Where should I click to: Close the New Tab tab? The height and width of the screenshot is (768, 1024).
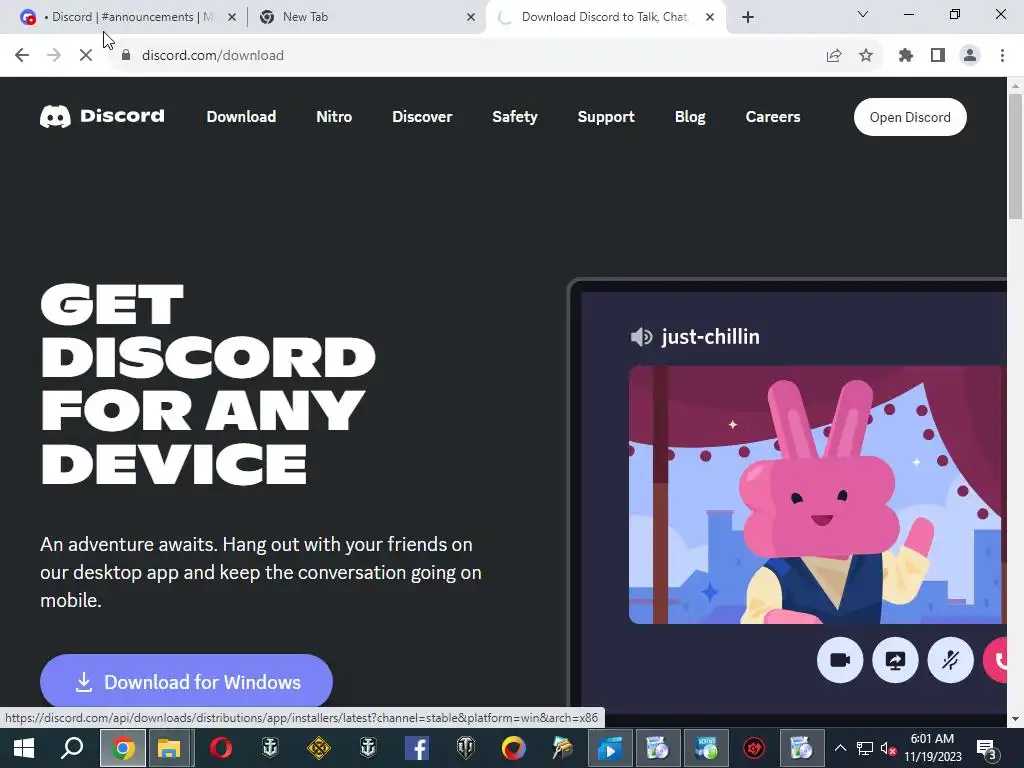click(471, 17)
